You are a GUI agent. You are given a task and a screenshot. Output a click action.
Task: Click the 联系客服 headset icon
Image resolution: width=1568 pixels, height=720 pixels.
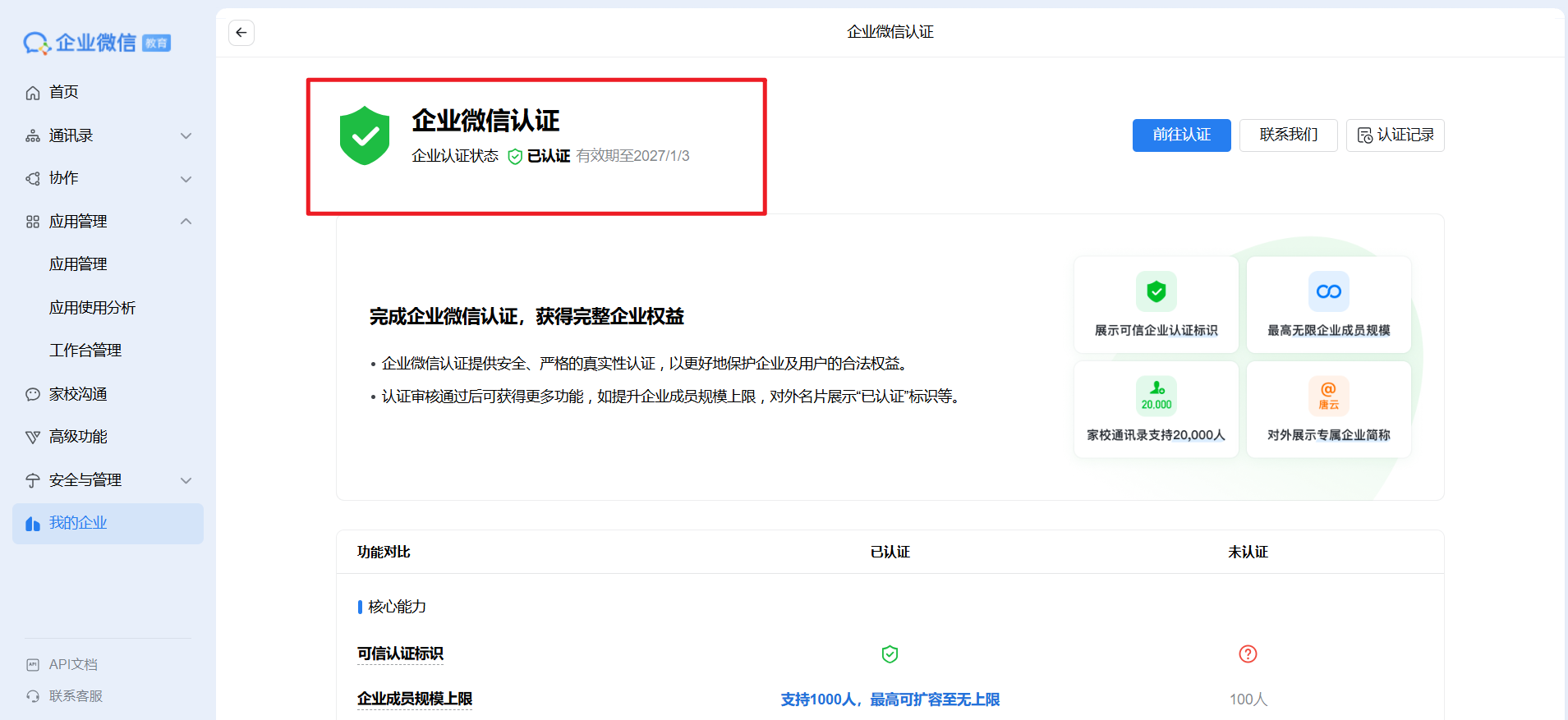point(33,696)
